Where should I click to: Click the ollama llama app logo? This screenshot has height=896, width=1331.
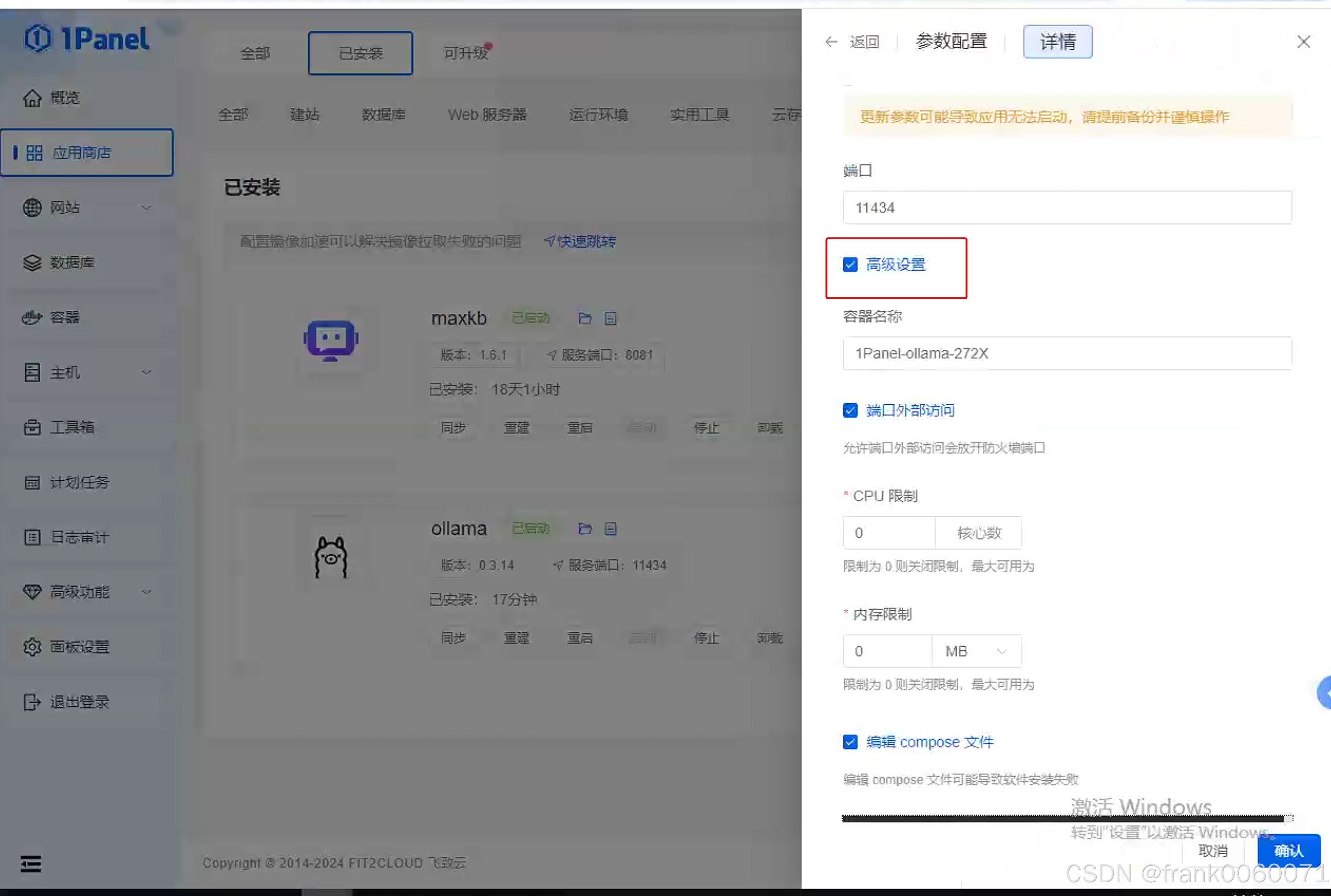[x=331, y=558]
